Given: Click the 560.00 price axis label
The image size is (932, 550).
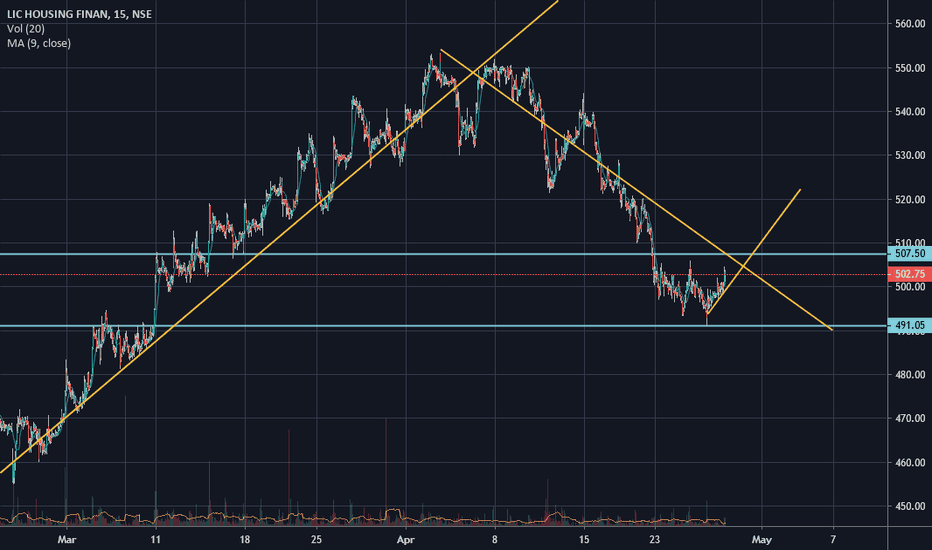Looking at the screenshot, I should point(910,24).
